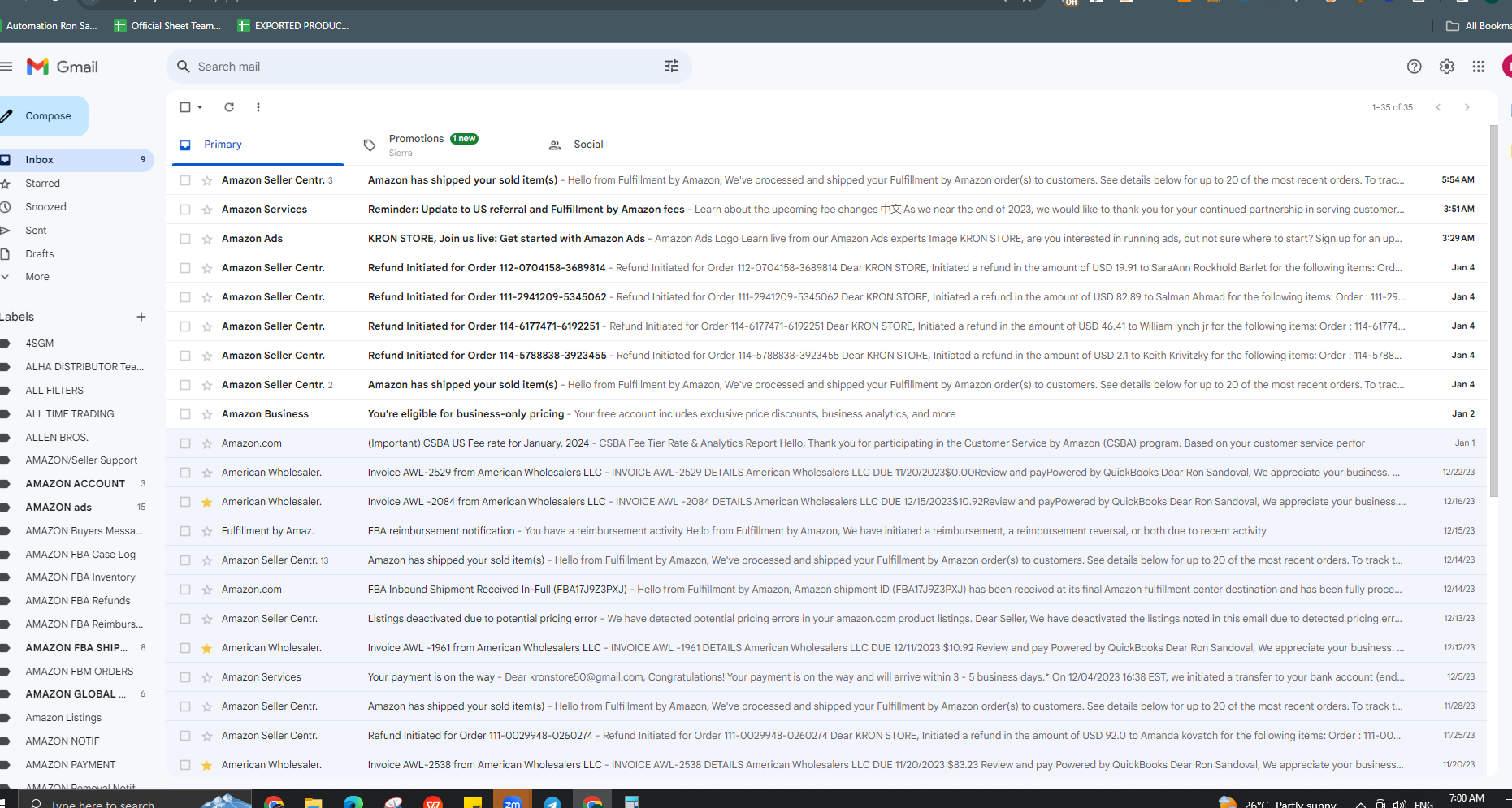Open the Amazon Listings label

click(63, 718)
